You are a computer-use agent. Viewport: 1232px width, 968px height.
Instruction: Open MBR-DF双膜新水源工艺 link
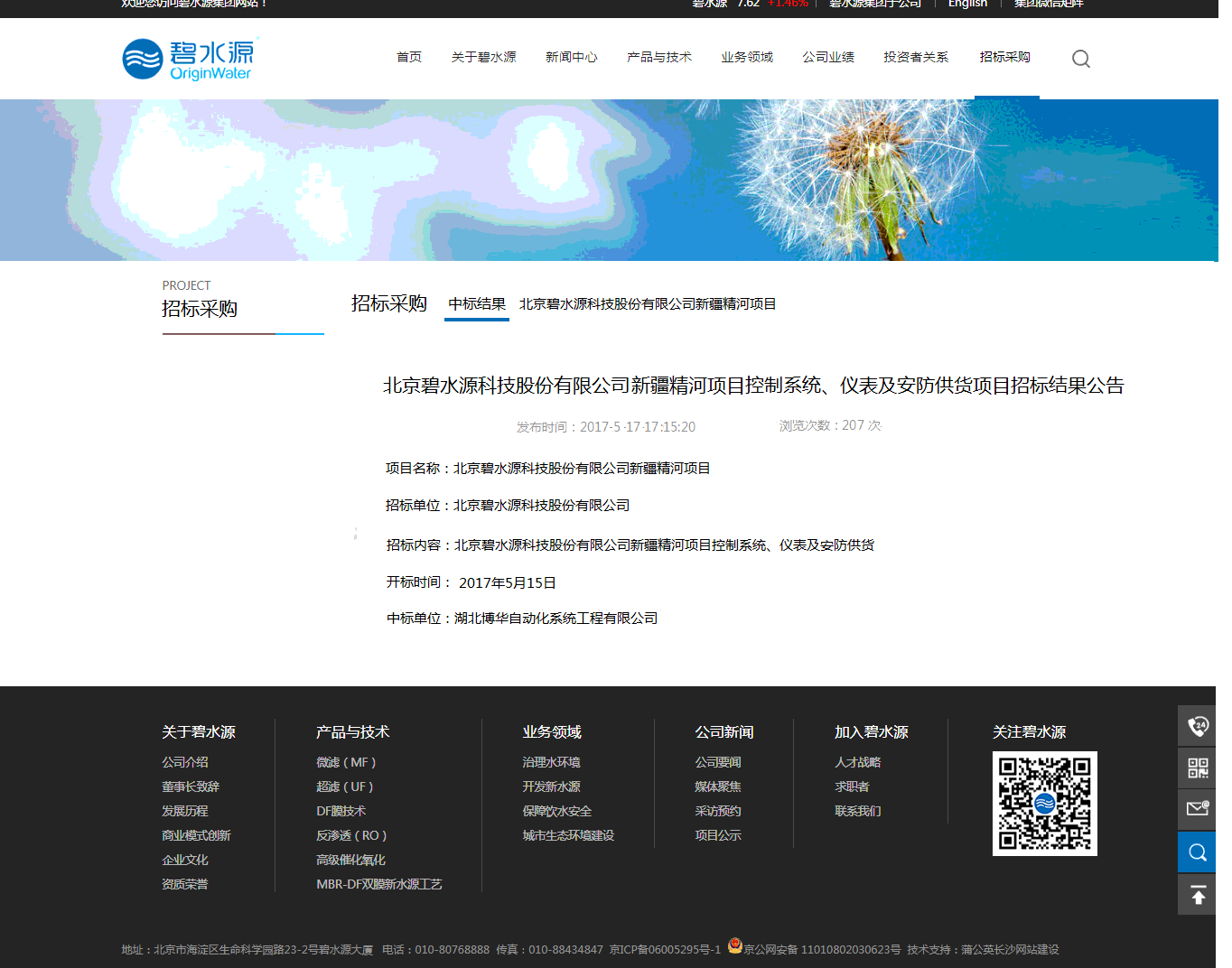[x=379, y=884]
